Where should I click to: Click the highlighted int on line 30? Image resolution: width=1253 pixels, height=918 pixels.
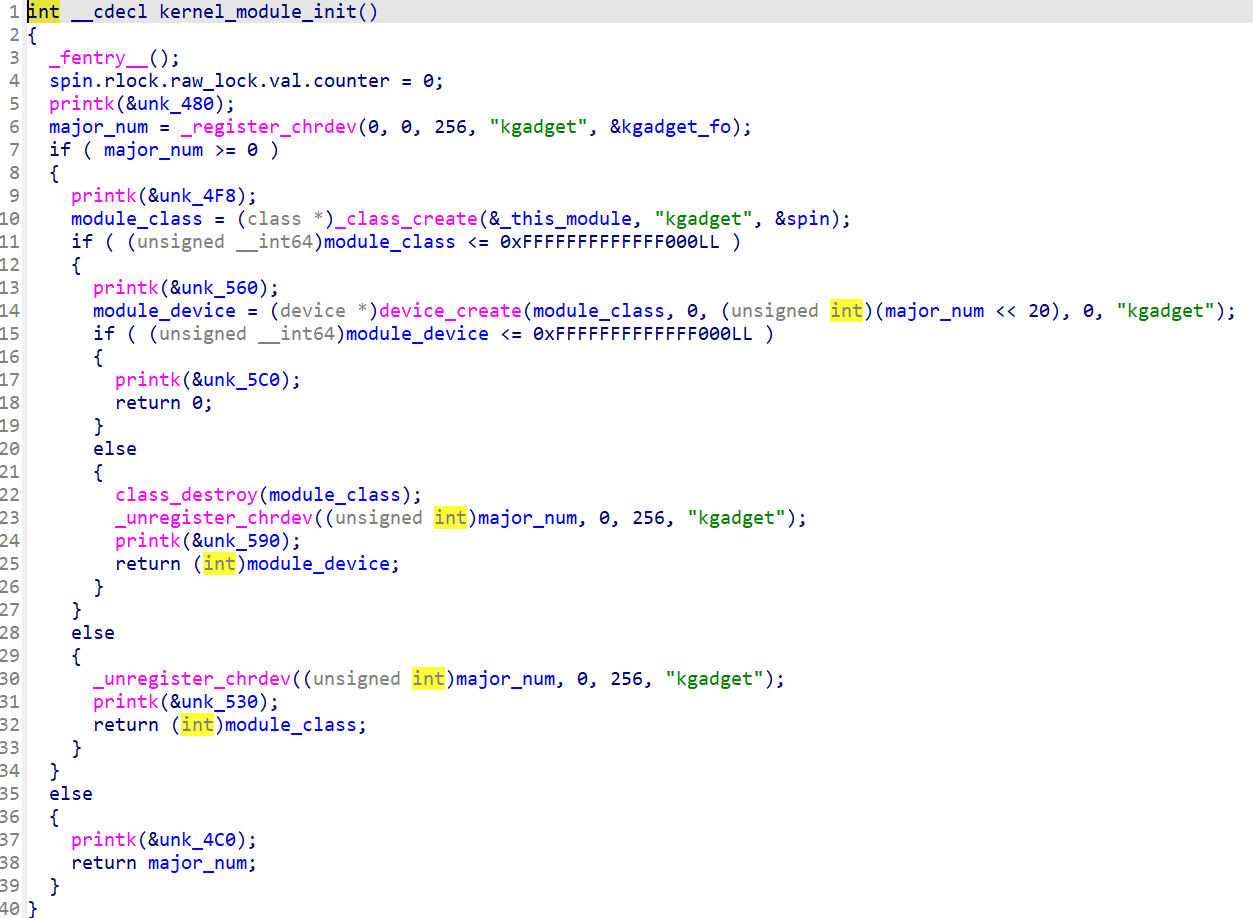pyautogui.click(x=428, y=679)
